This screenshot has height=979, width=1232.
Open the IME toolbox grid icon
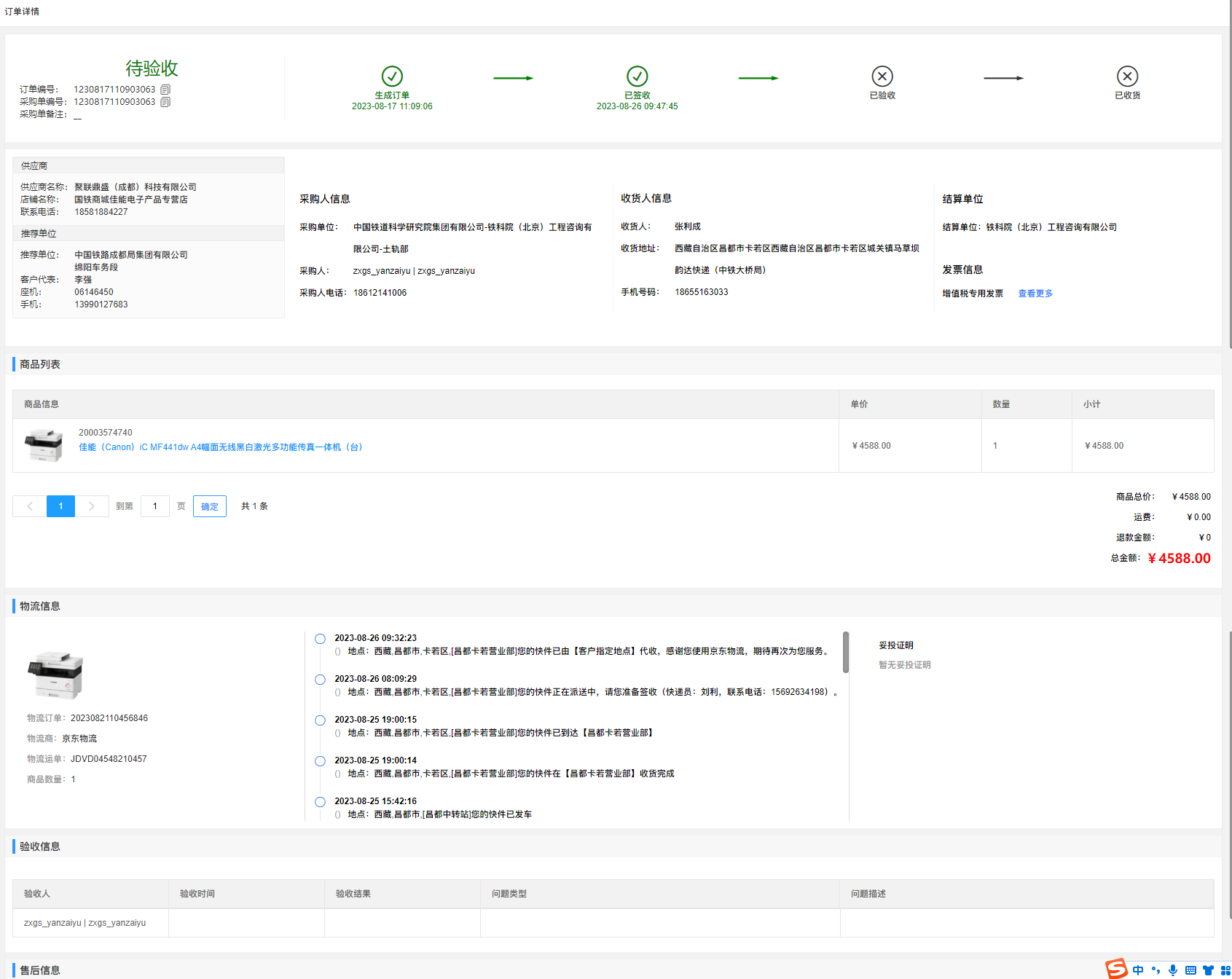pos(1225,970)
